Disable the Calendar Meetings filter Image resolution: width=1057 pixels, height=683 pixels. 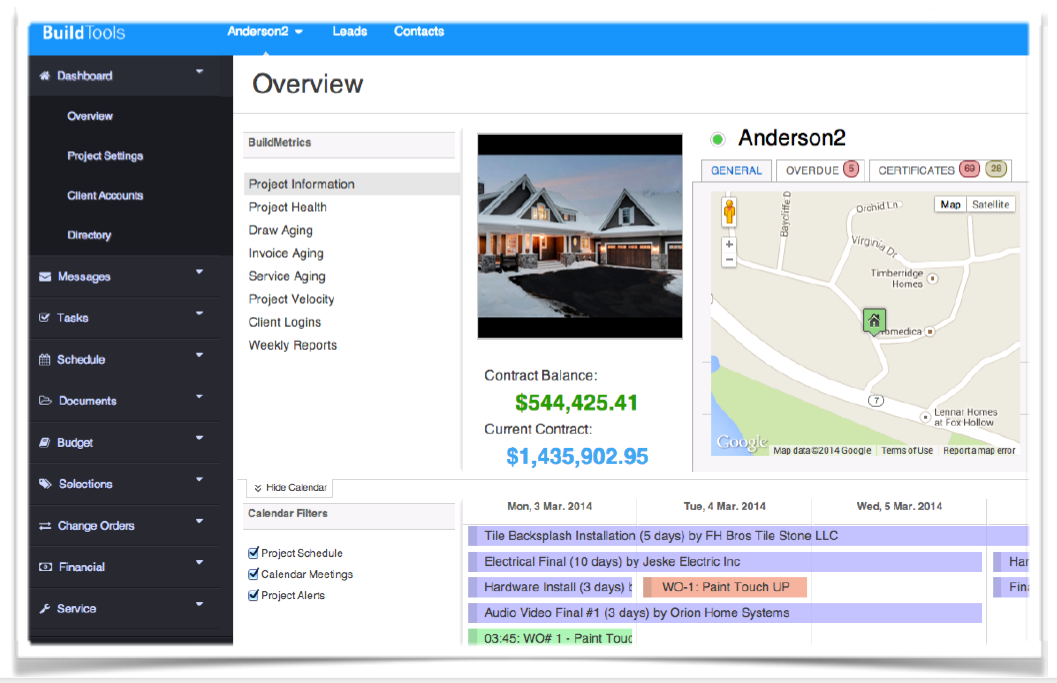(x=252, y=574)
